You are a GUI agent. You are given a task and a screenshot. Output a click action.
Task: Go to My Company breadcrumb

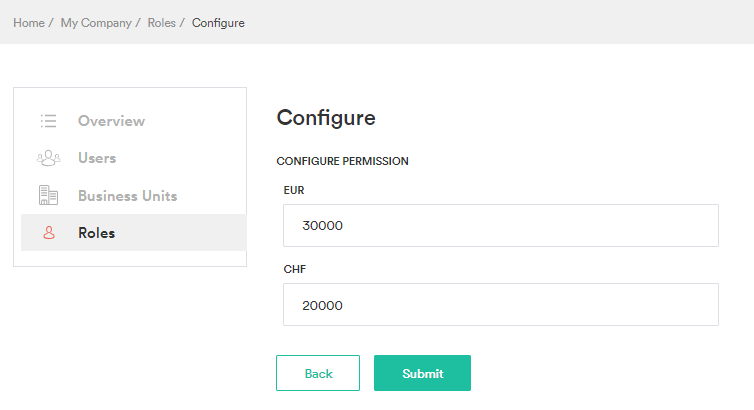pos(96,23)
